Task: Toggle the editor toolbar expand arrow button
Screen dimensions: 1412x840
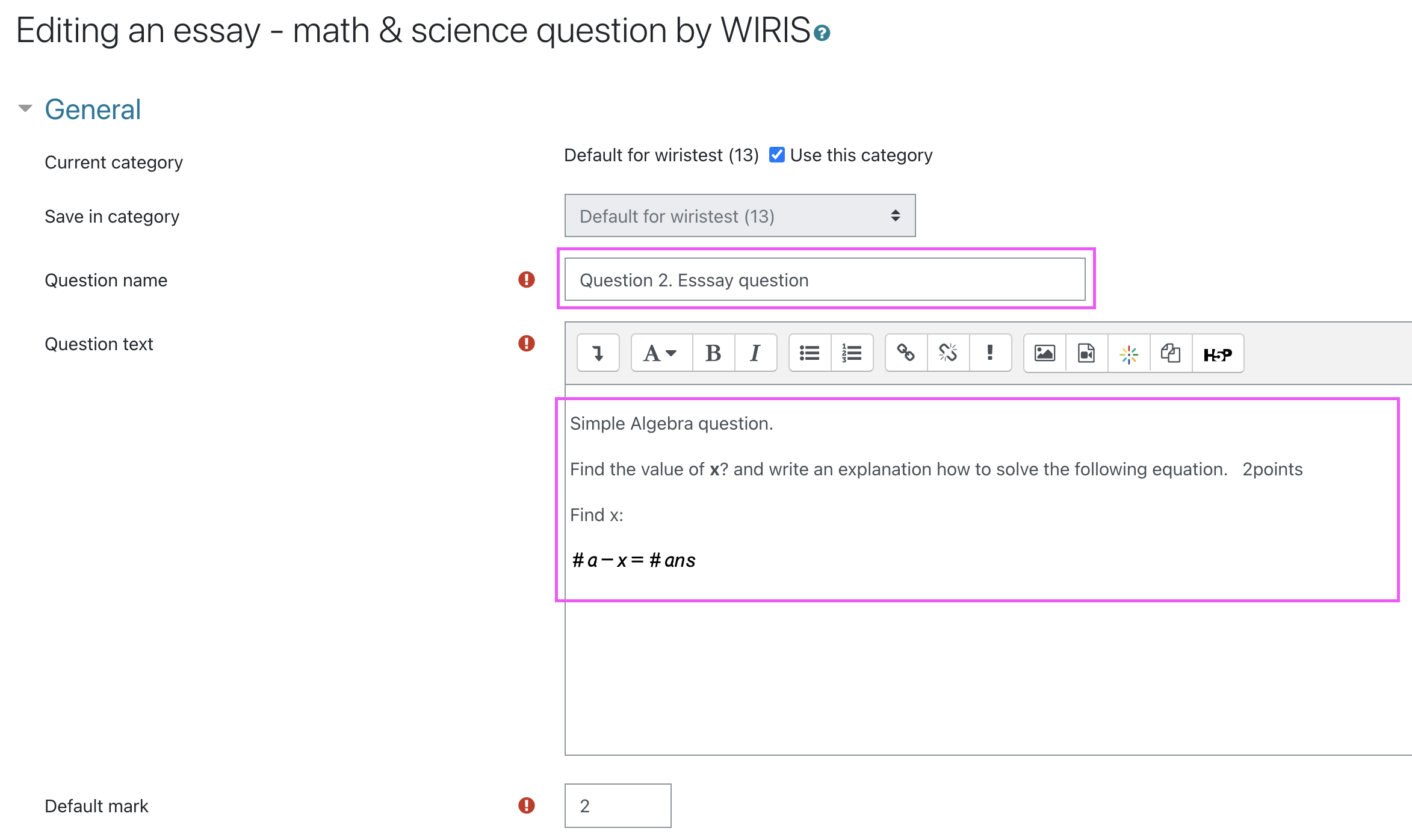Action: click(598, 353)
